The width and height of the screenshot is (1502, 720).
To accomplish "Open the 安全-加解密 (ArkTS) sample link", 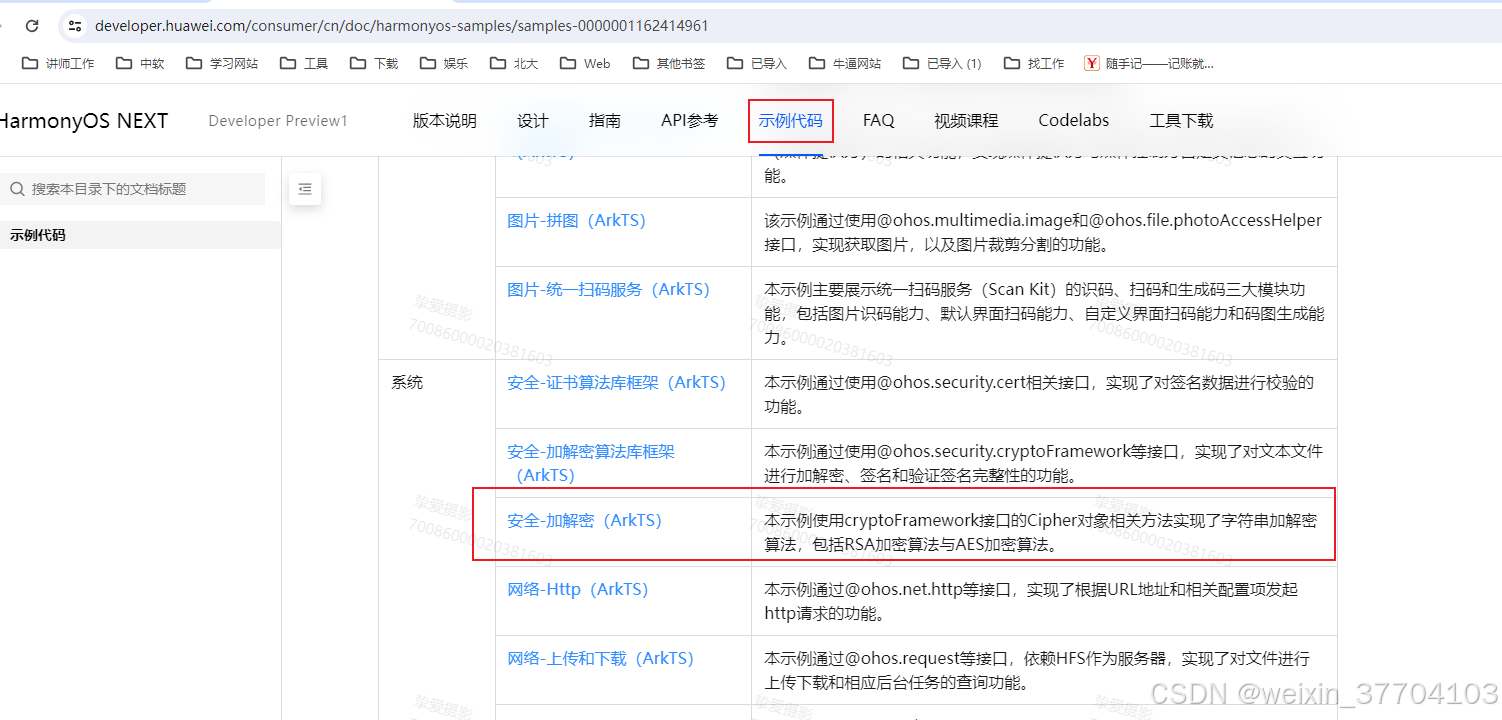I will [x=585, y=520].
